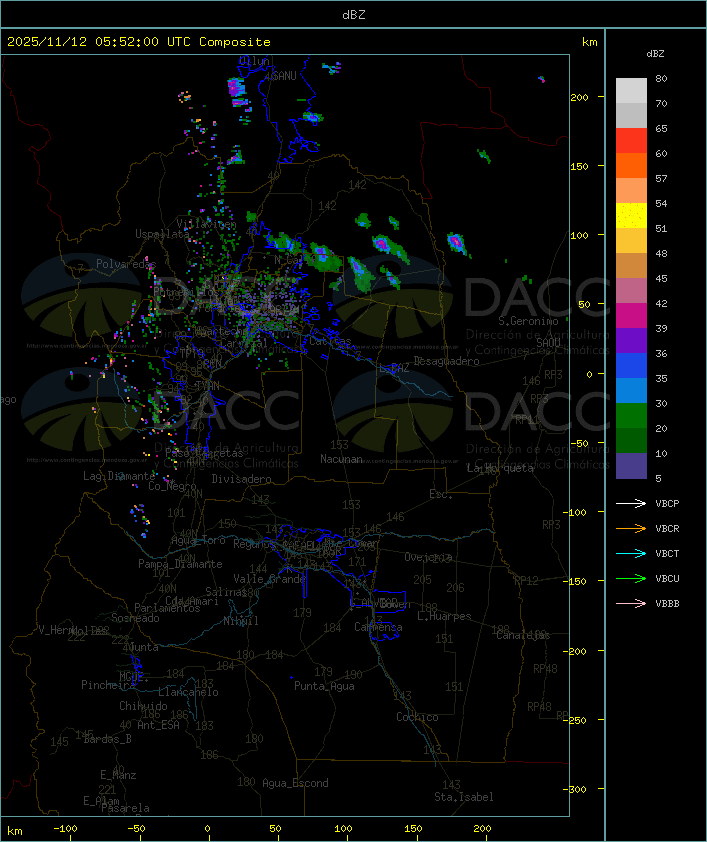Click the dBZ title at the top

click(x=354, y=15)
